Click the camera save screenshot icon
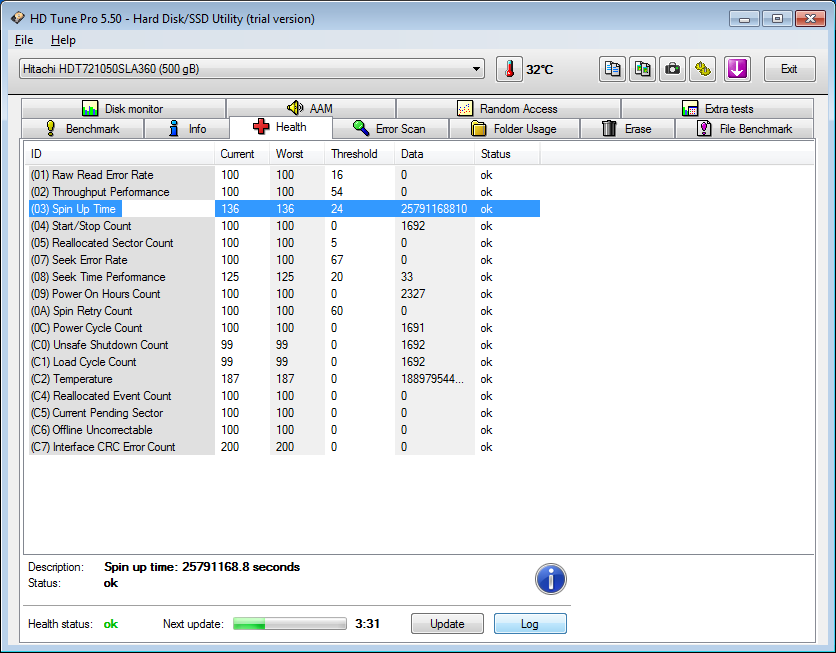Screen dimensions: 836x653 (673, 69)
